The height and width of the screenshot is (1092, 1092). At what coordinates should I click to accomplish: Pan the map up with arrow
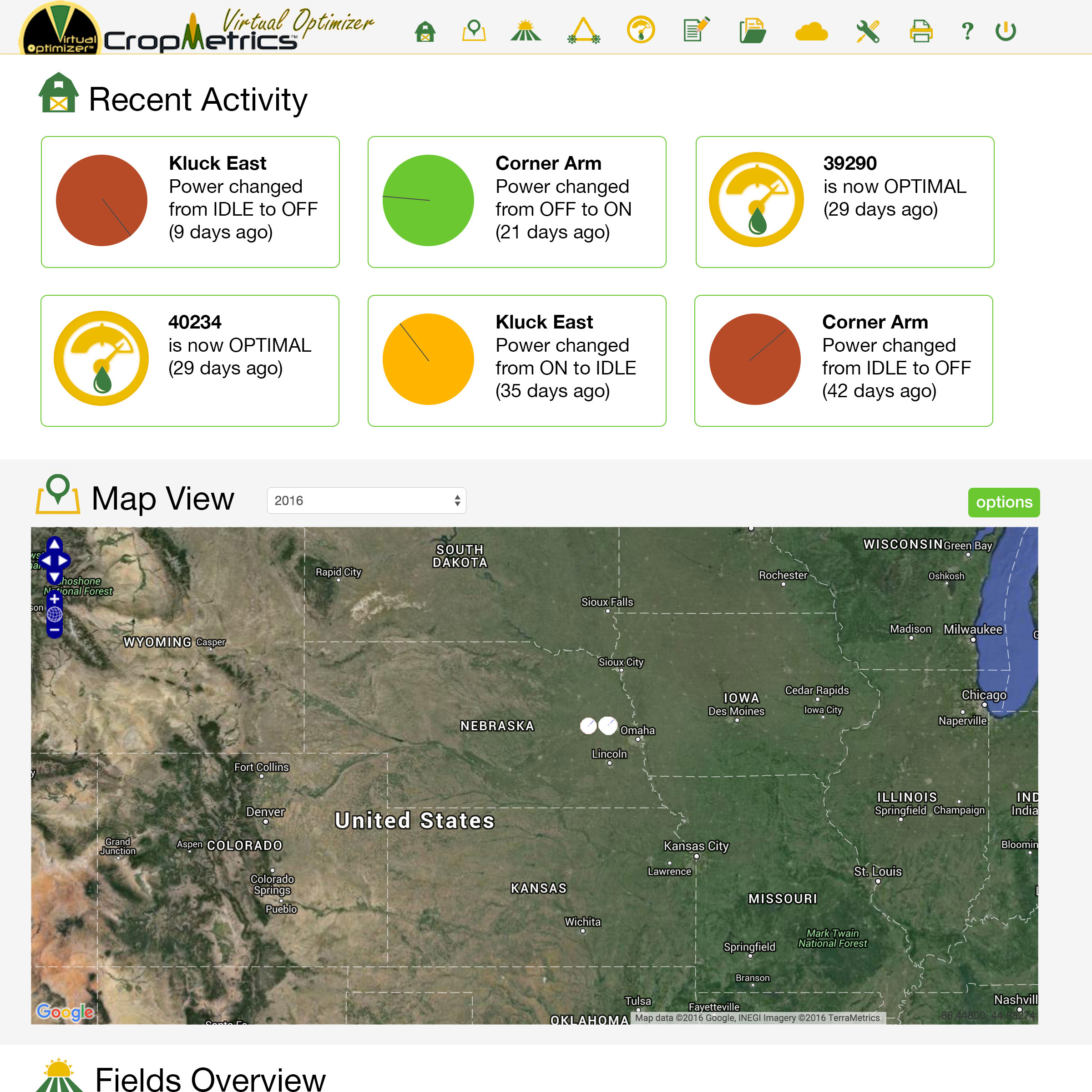point(54,544)
